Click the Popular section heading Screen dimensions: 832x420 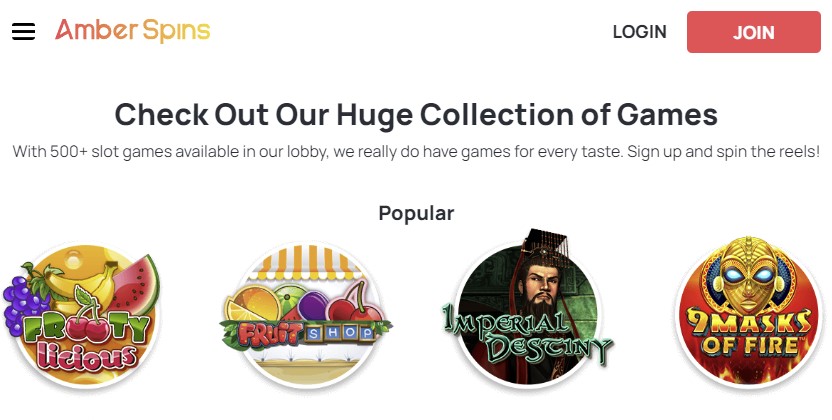click(416, 213)
